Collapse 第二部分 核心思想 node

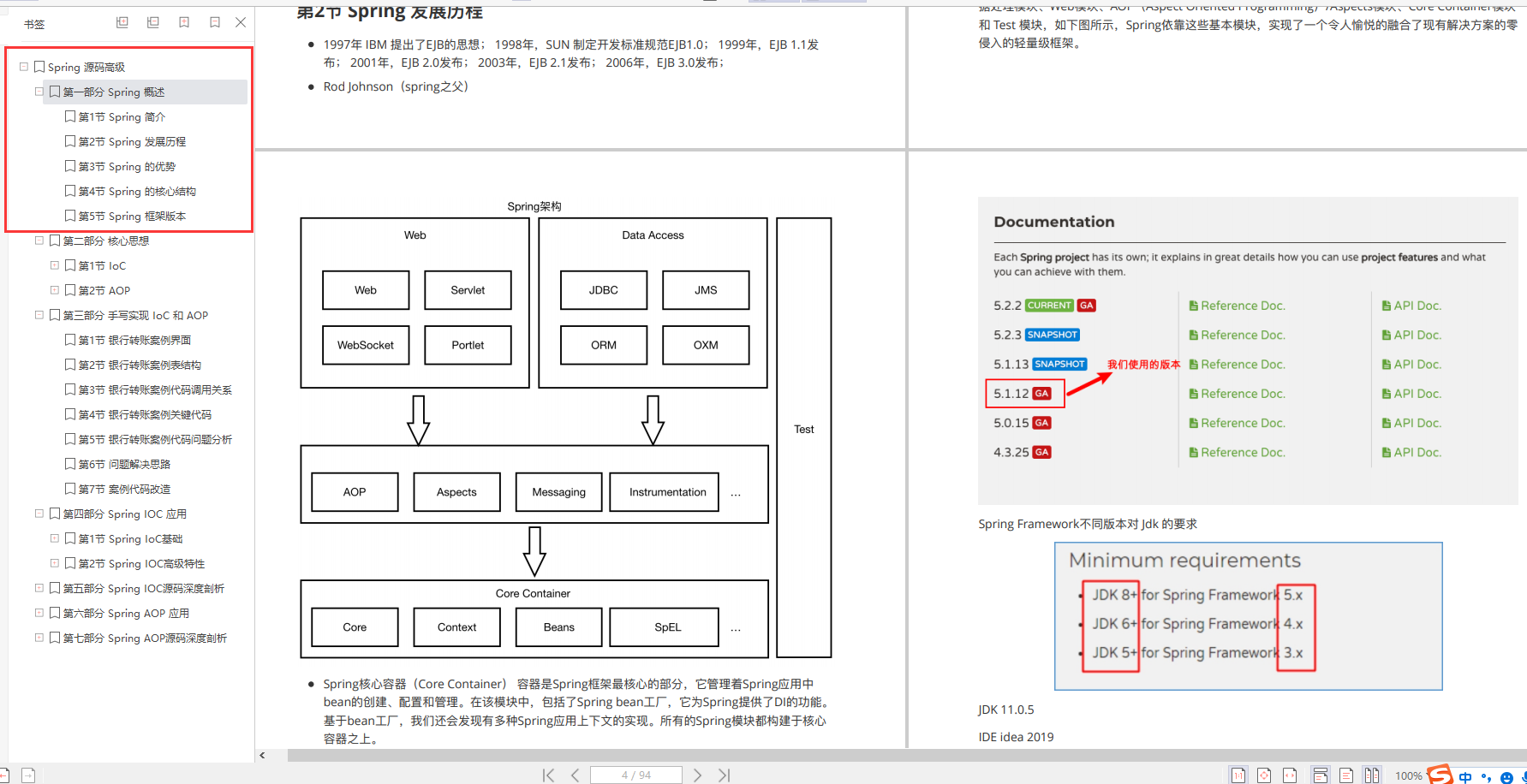(39, 241)
